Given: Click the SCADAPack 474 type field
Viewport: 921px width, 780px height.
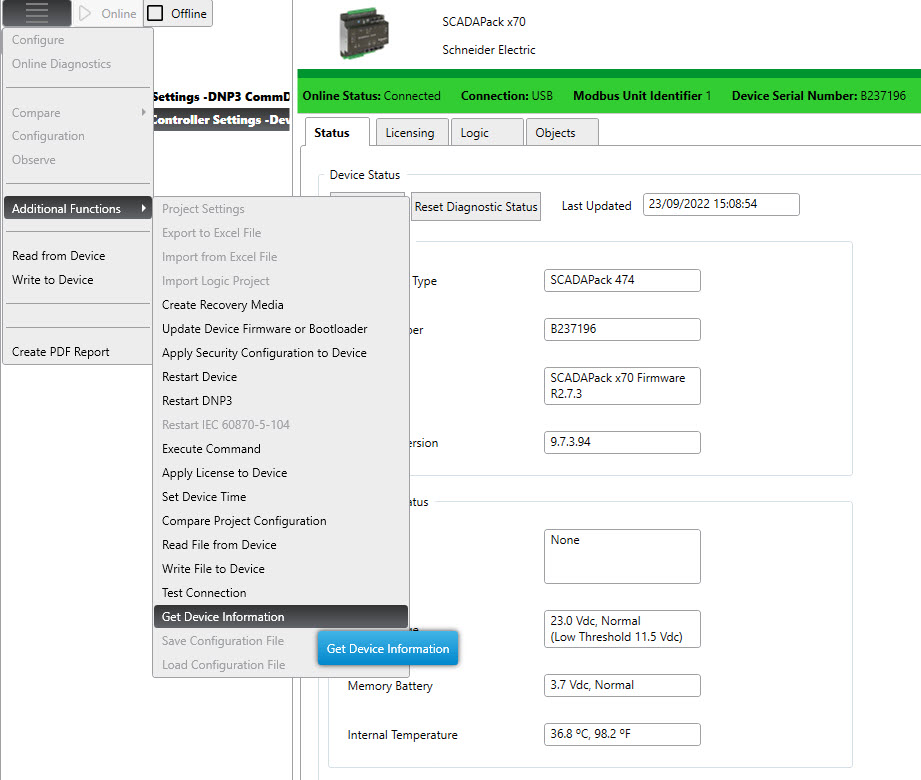Looking at the screenshot, I should [622, 280].
